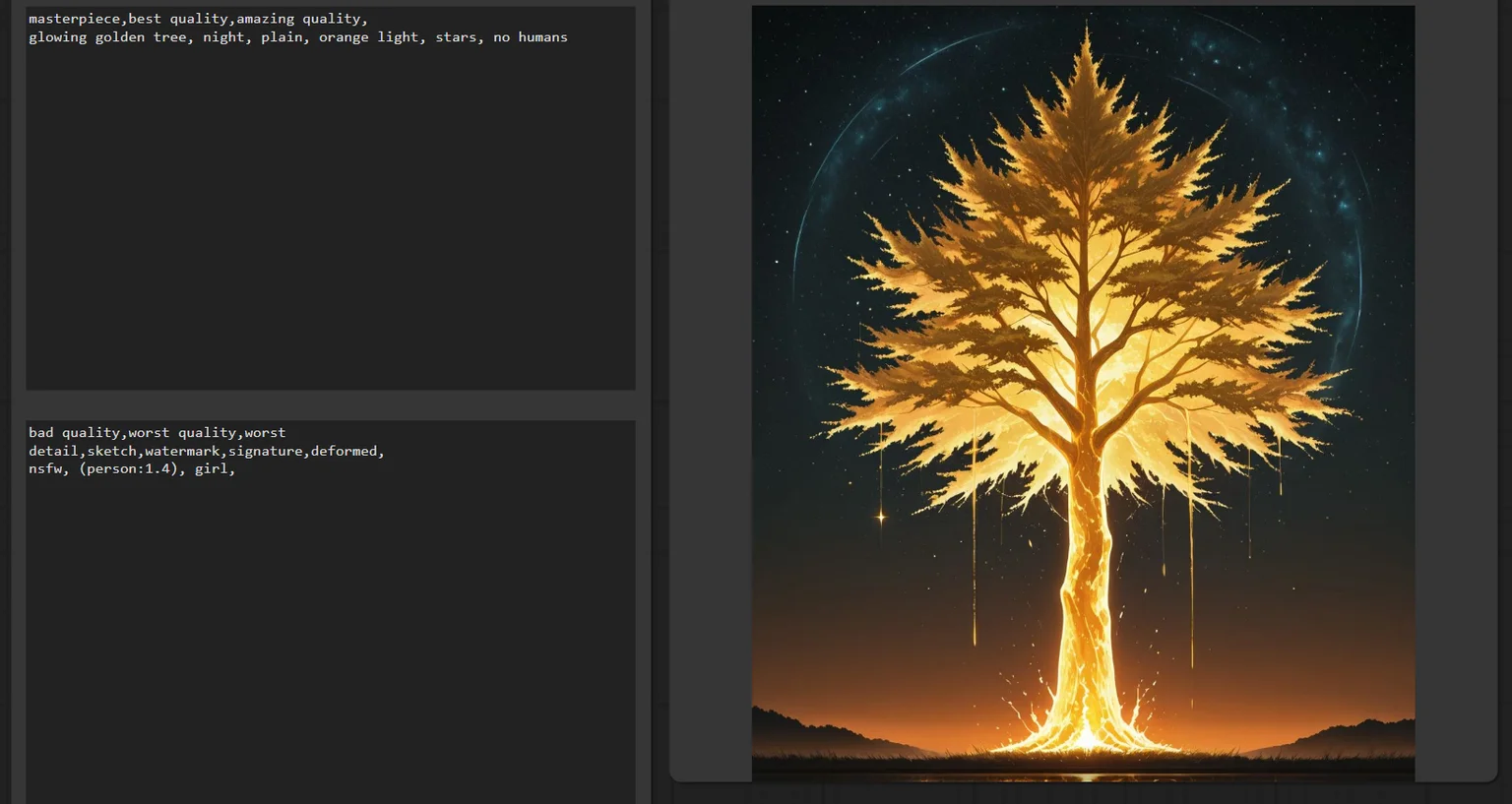Click the "girl" tag in negative prompt
1512x804 pixels.
point(211,469)
